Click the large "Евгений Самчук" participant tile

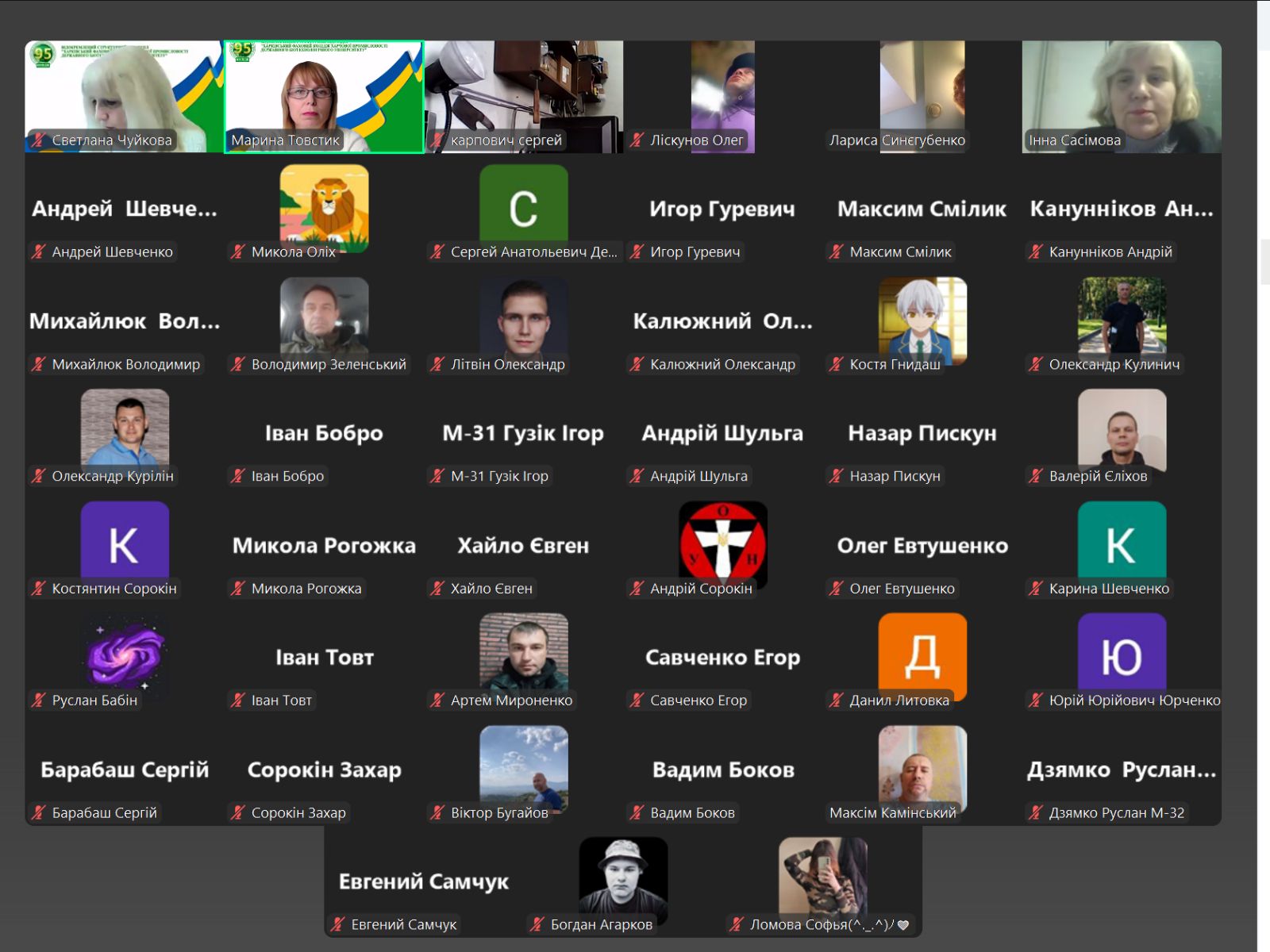(x=424, y=881)
